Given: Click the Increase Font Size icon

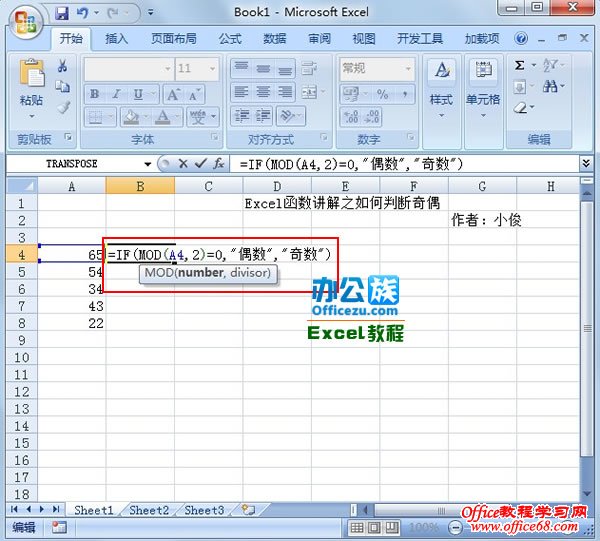Looking at the screenshot, I should point(173,94).
